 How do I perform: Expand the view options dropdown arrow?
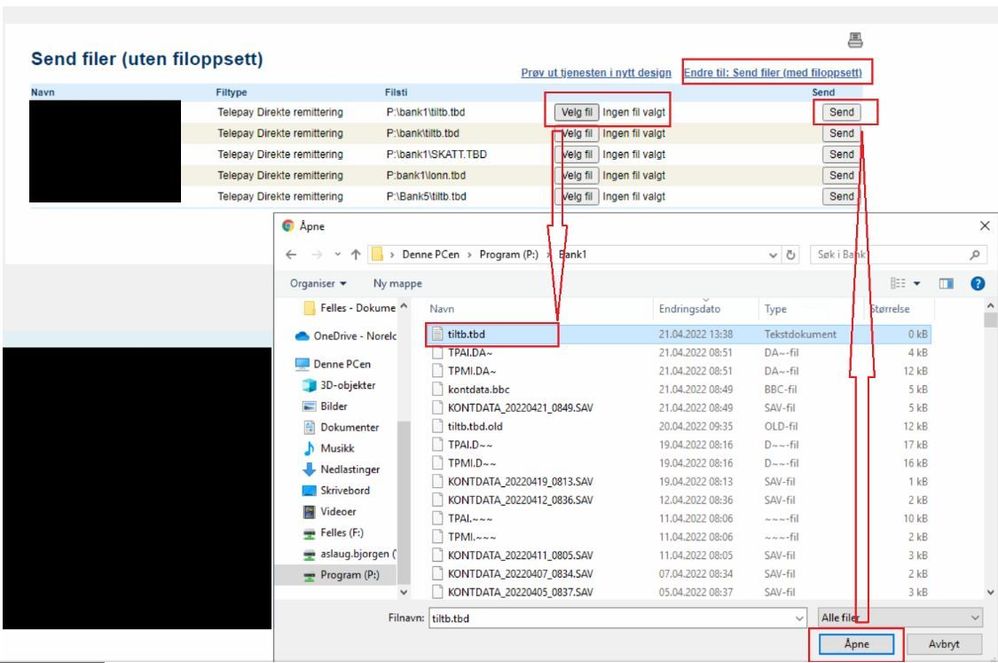coord(917,284)
